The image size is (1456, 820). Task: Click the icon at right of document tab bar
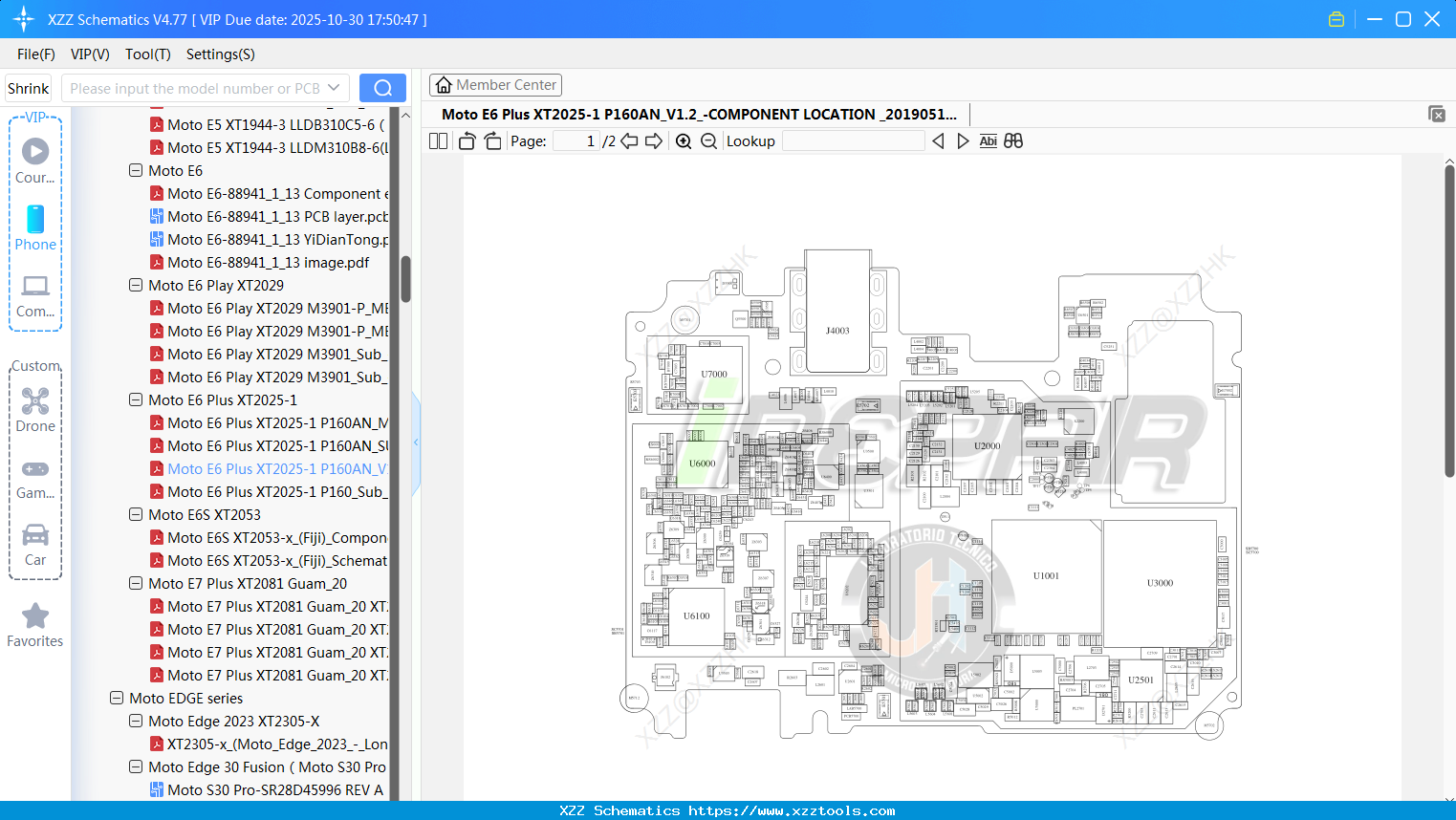(x=1437, y=114)
